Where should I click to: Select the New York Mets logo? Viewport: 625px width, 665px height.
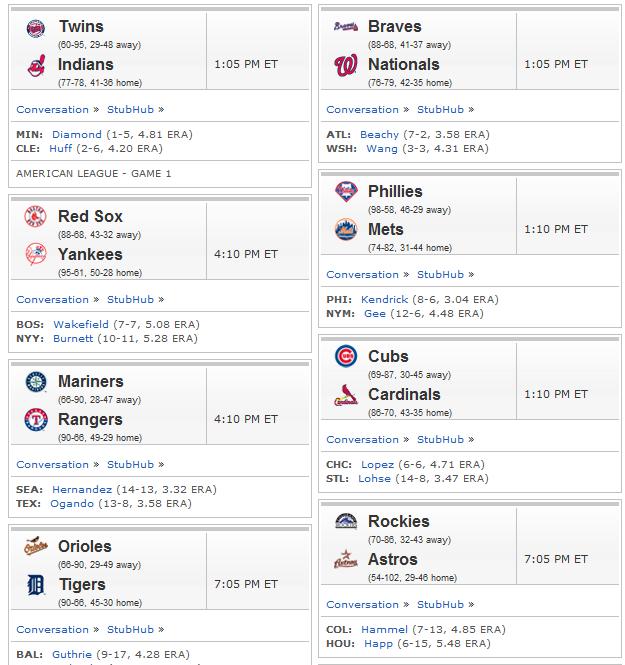click(346, 229)
